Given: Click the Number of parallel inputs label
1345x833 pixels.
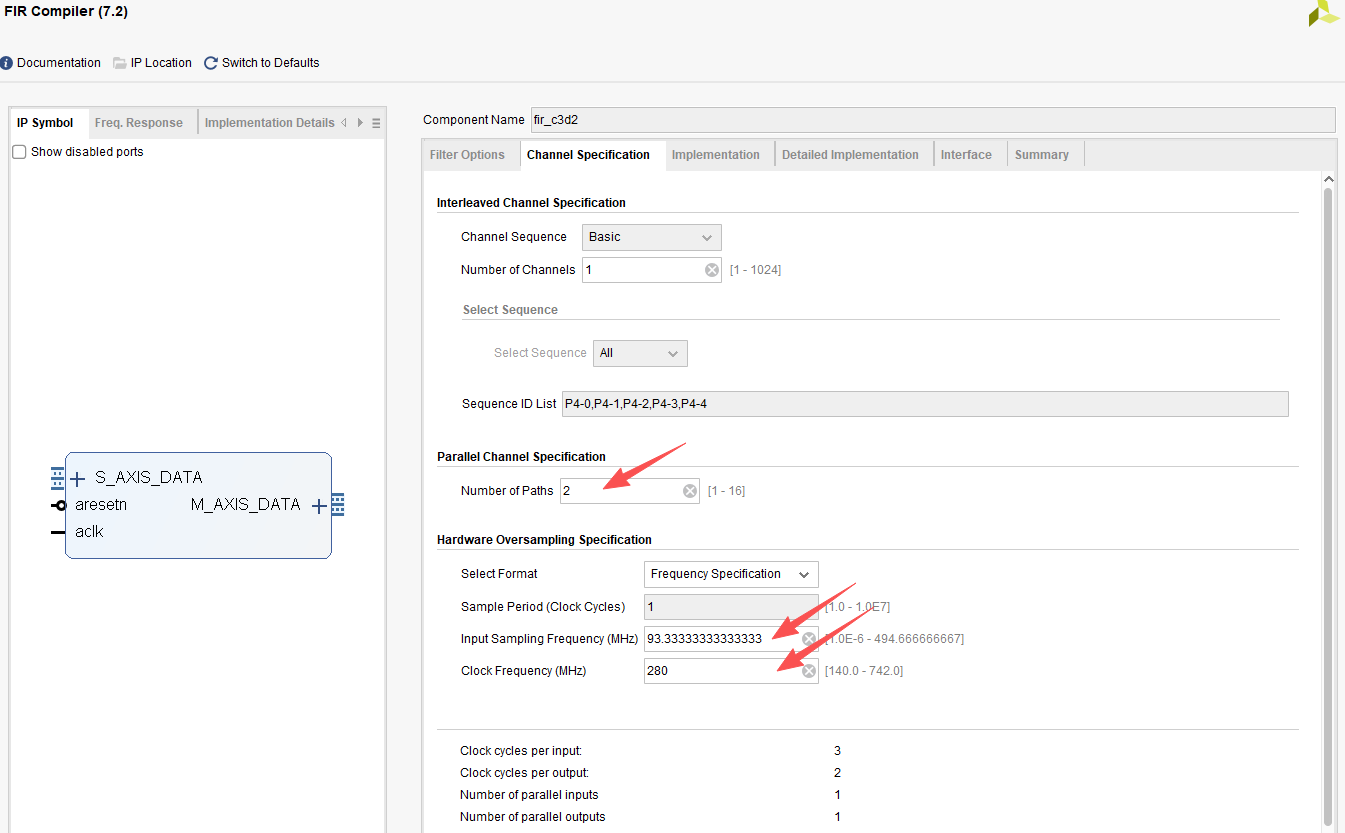Looking at the screenshot, I should pyautogui.click(x=529, y=795).
